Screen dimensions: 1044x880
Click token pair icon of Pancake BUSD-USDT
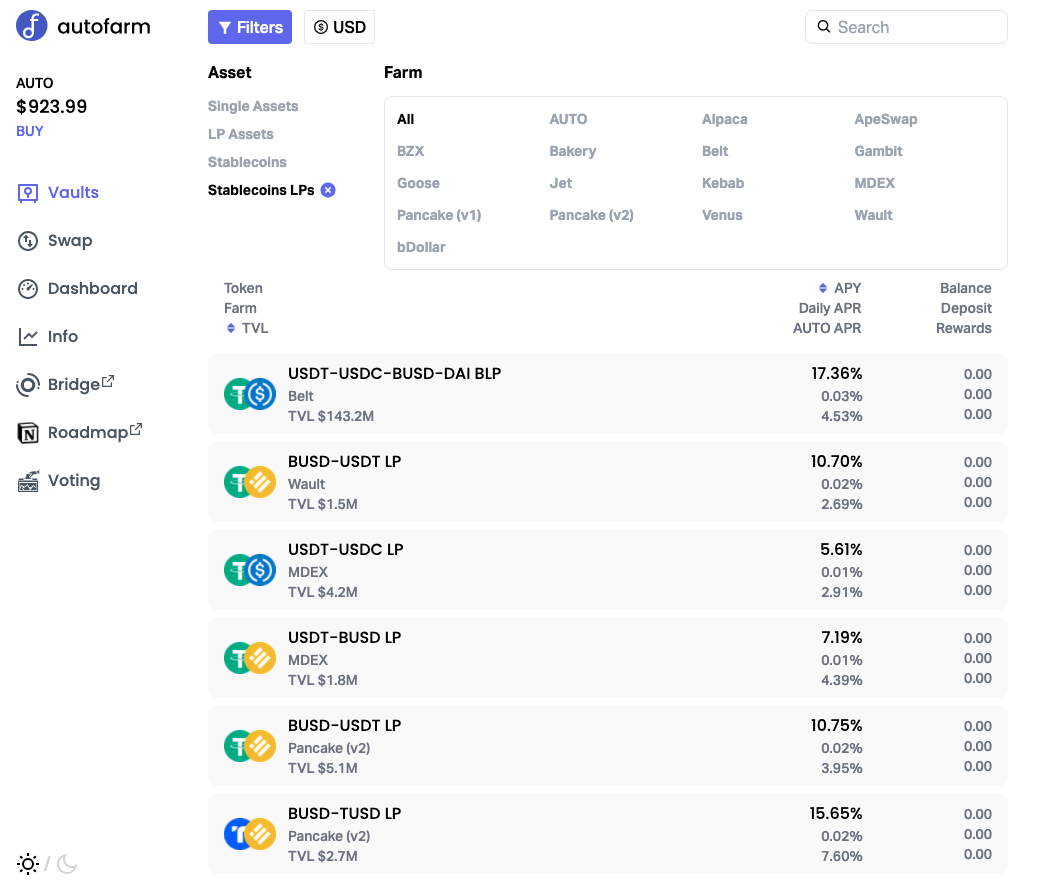pyautogui.click(x=250, y=746)
